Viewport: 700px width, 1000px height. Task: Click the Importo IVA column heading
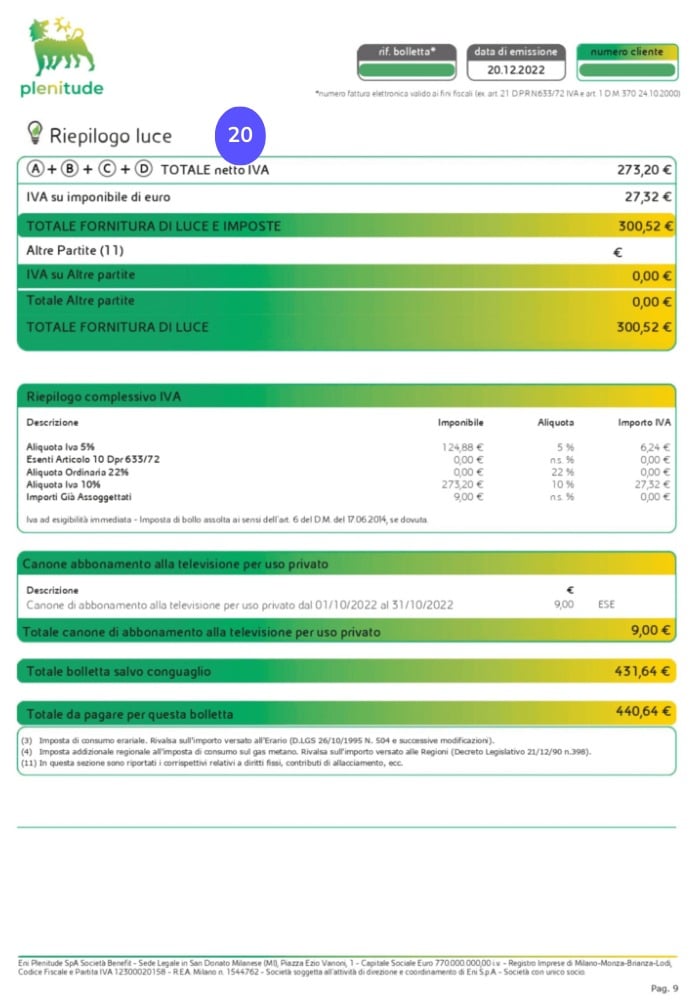click(643, 422)
